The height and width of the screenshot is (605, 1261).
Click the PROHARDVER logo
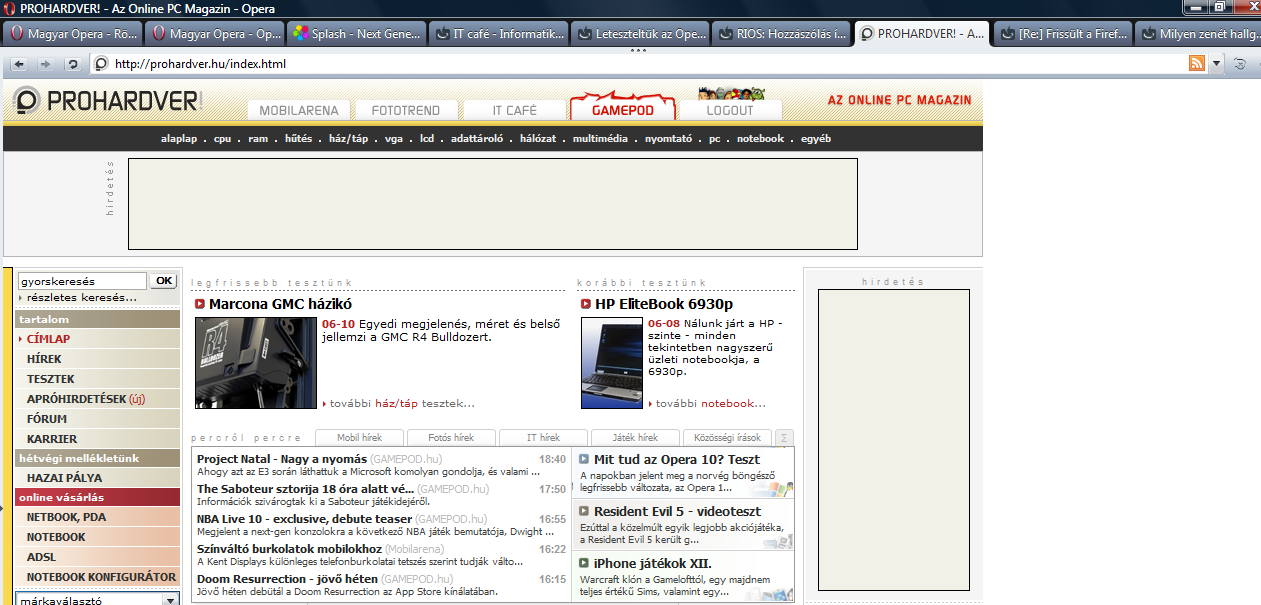108,100
